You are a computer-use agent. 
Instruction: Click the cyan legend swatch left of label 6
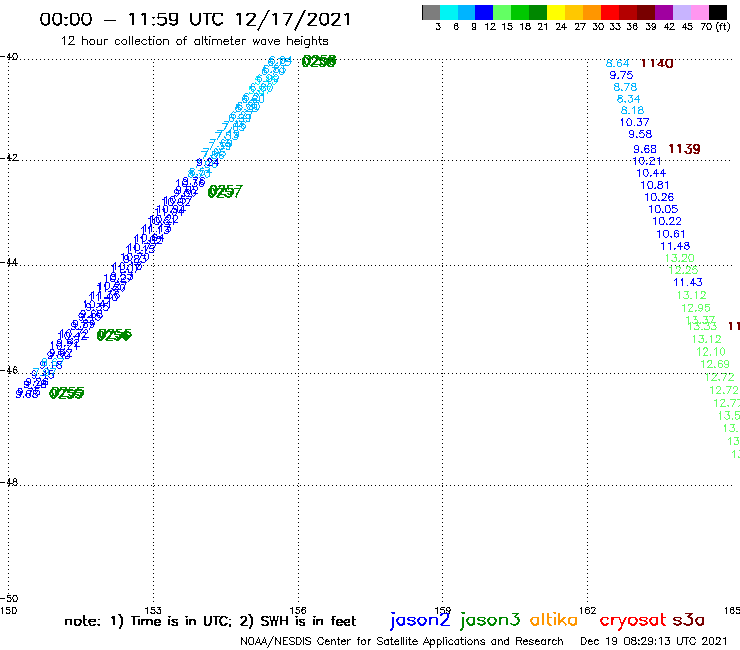pyautogui.click(x=449, y=12)
